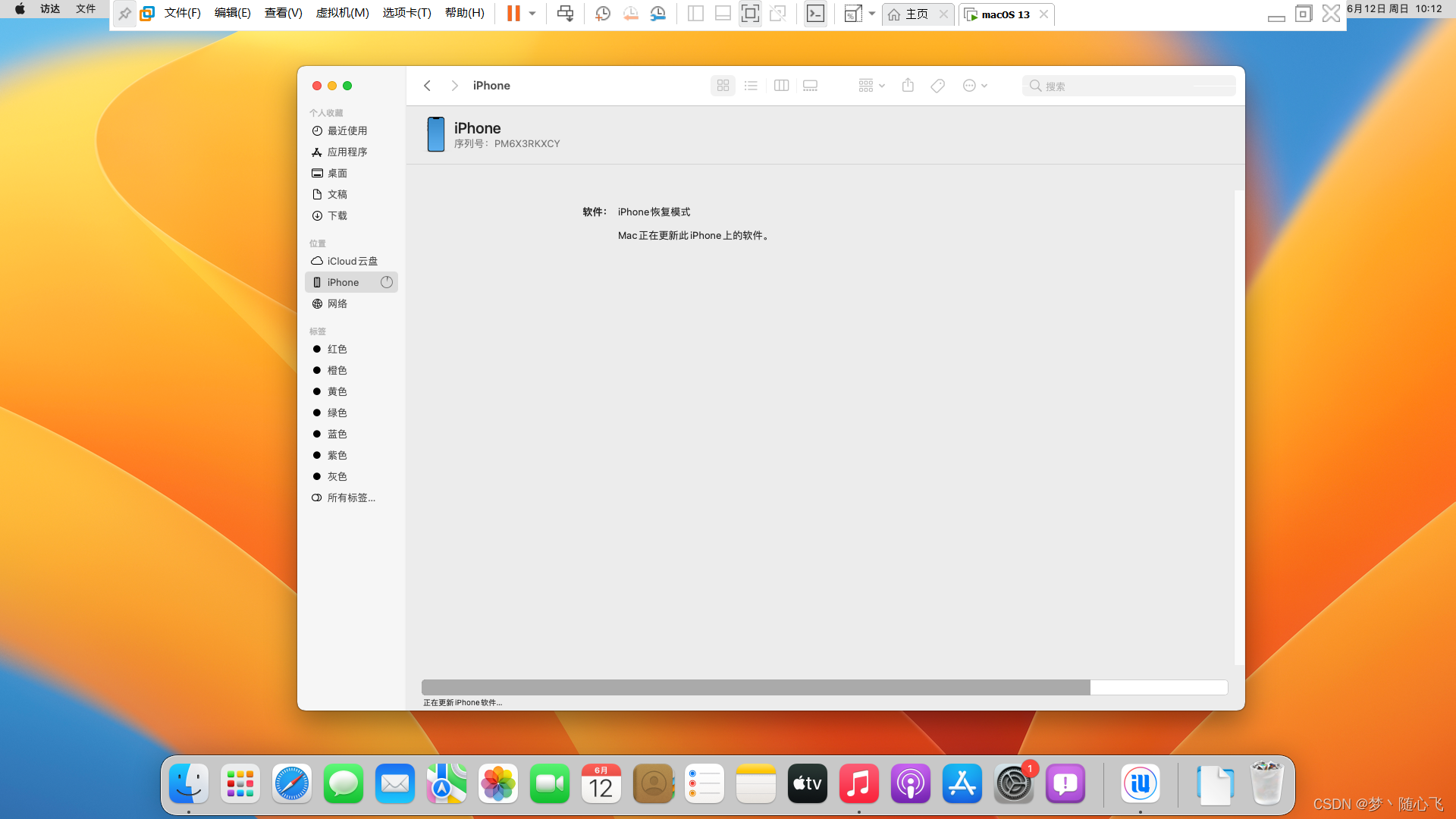The image size is (1456, 819).
Task: Open the VM power options dropdown arrow
Action: (532, 14)
